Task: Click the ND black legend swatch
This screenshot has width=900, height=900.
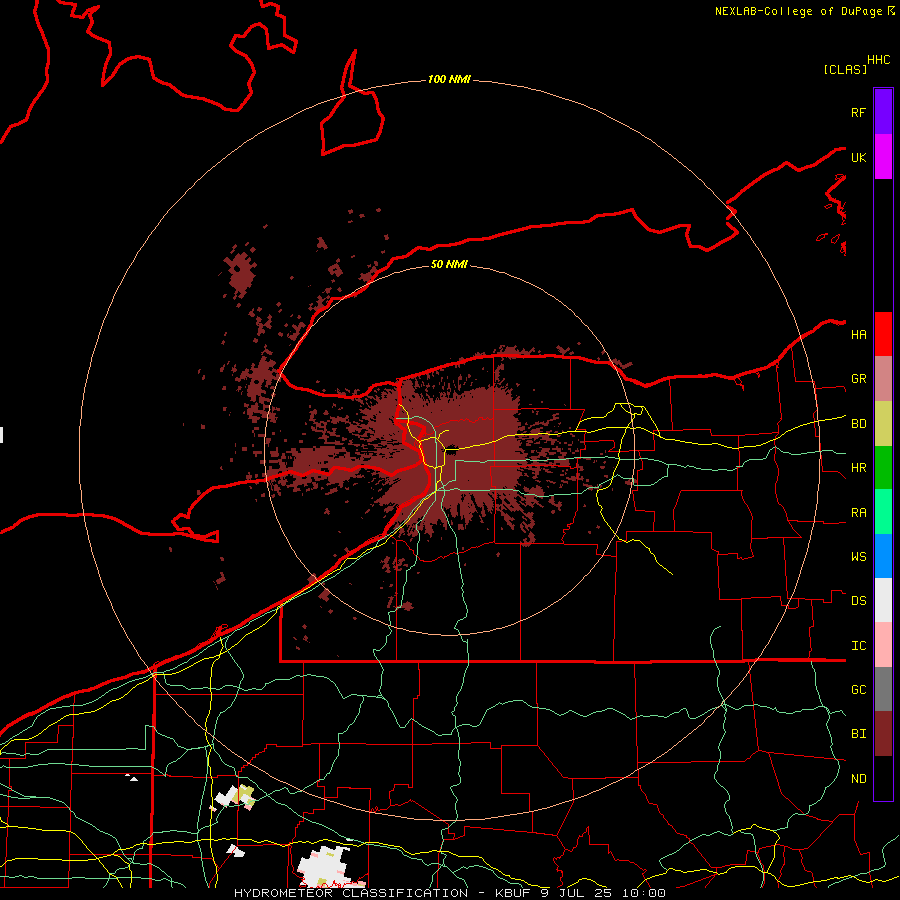Action: click(883, 778)
